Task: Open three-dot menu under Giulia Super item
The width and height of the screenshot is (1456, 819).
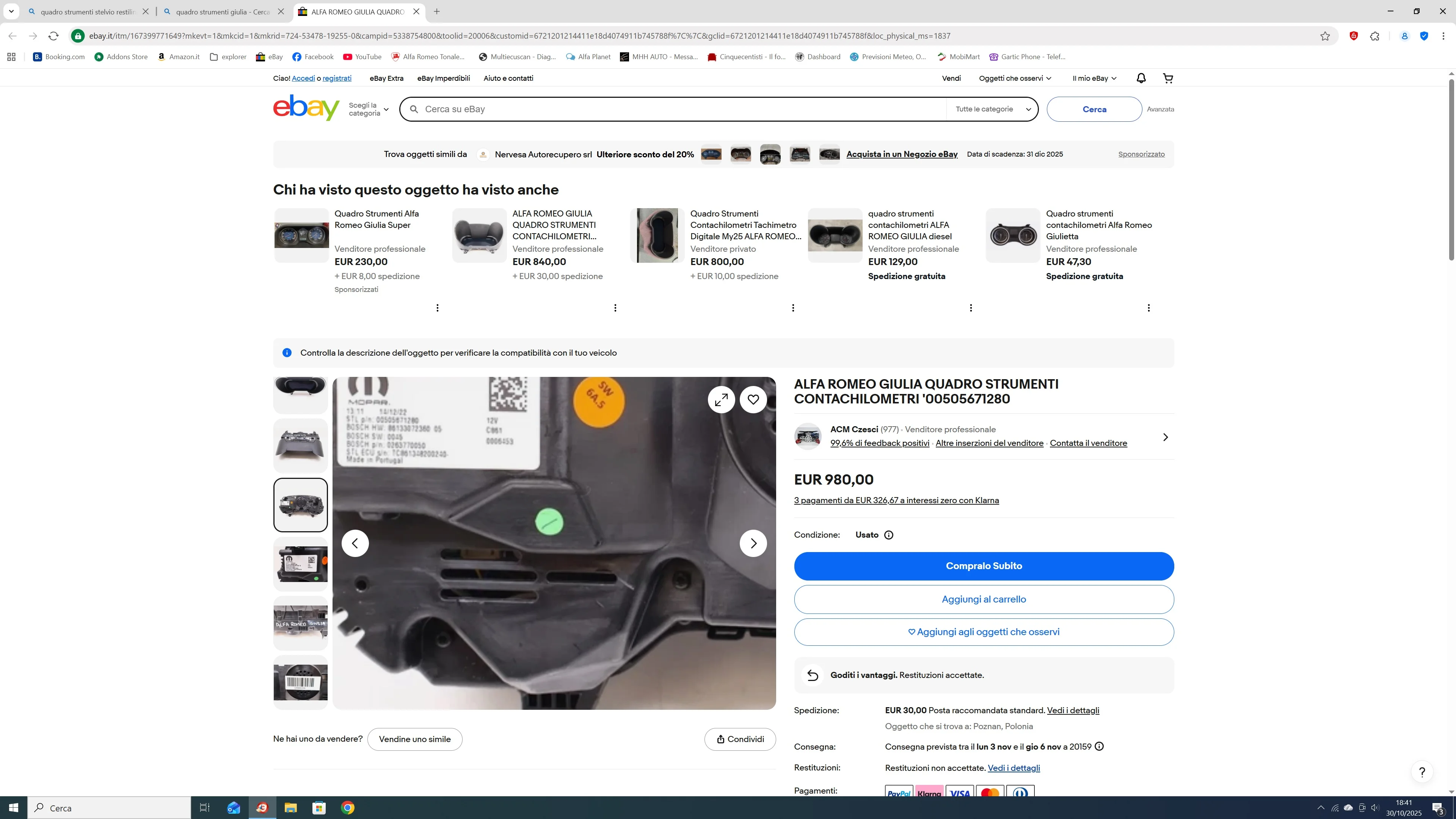Action: click(438, 308)
